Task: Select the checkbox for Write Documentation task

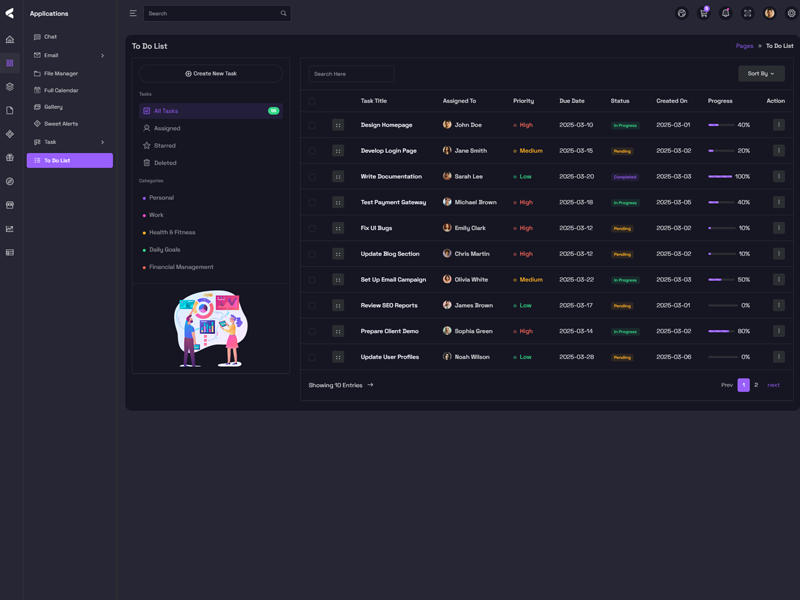Action: [312, 177]
